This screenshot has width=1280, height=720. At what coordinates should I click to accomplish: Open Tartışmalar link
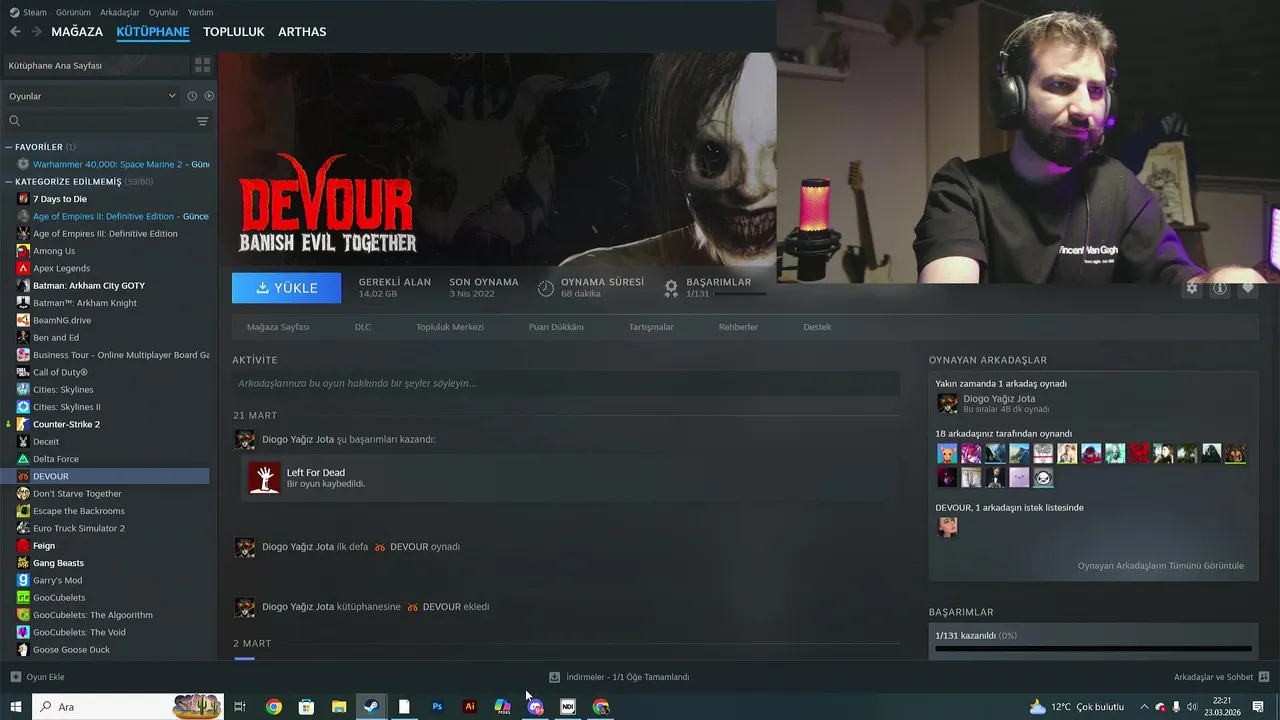point(651,327)
